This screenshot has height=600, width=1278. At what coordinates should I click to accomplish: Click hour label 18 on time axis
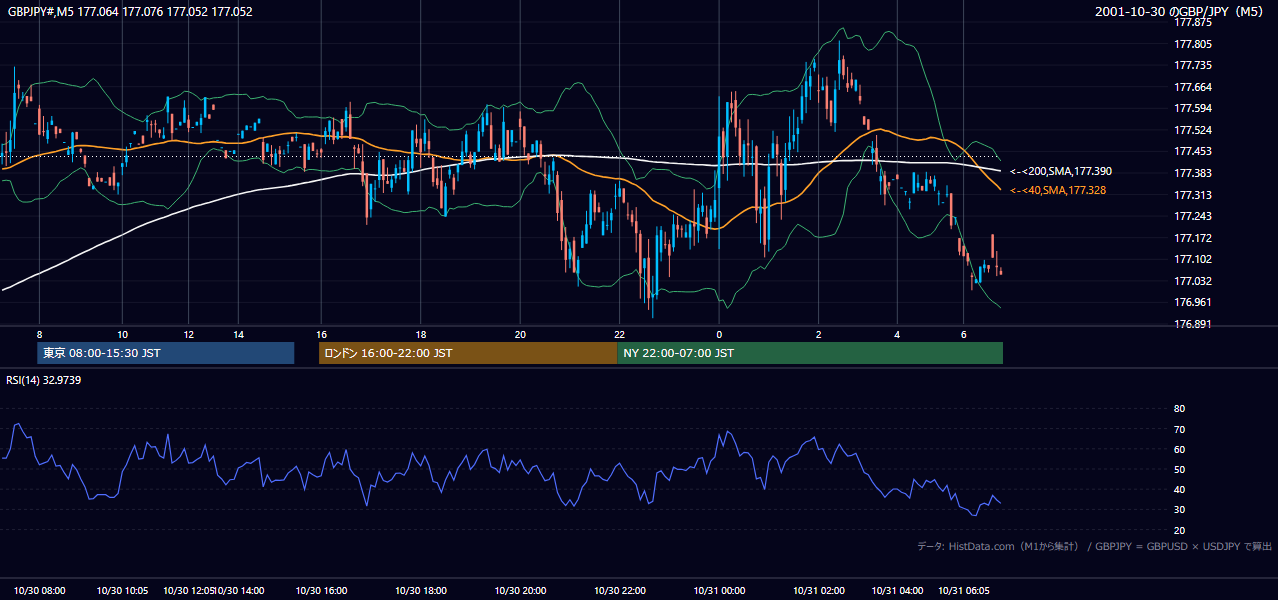[421, 335]
